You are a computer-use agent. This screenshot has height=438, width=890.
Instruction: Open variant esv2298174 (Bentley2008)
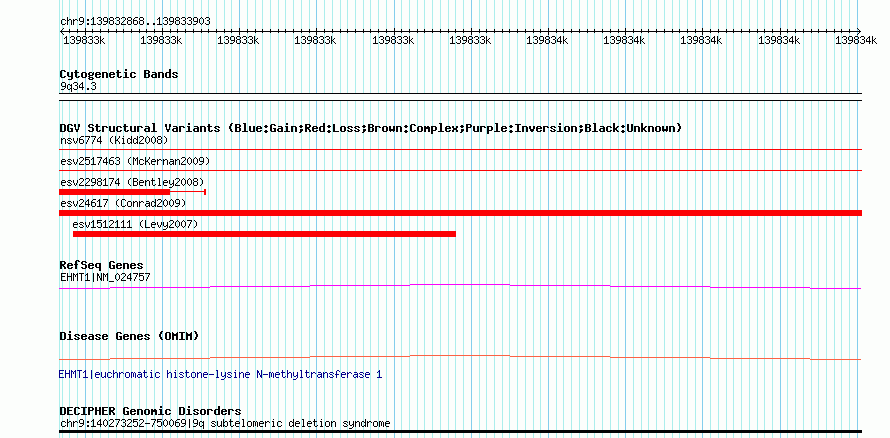coord(132,182)
